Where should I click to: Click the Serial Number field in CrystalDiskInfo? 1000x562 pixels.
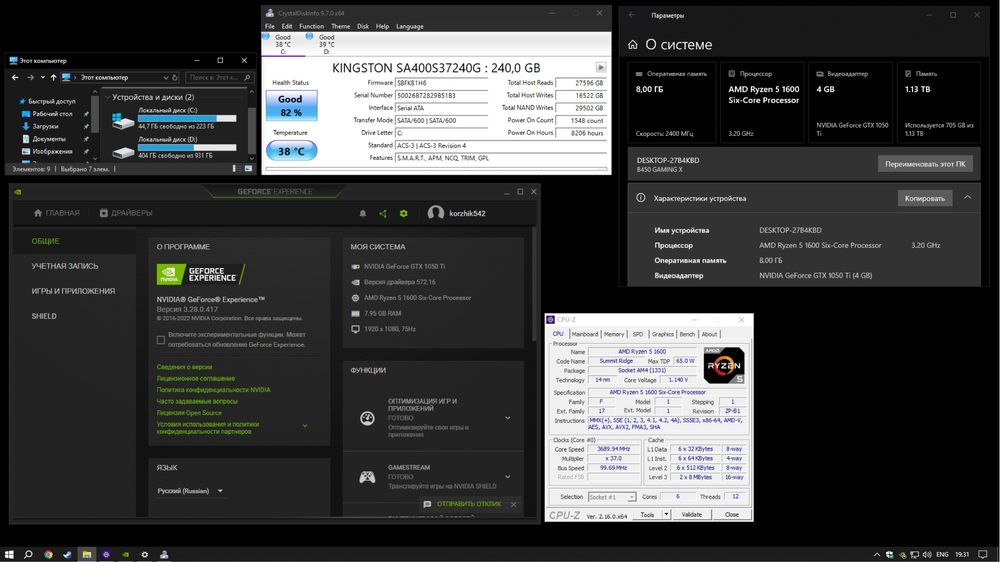click(x=441, y=96)
